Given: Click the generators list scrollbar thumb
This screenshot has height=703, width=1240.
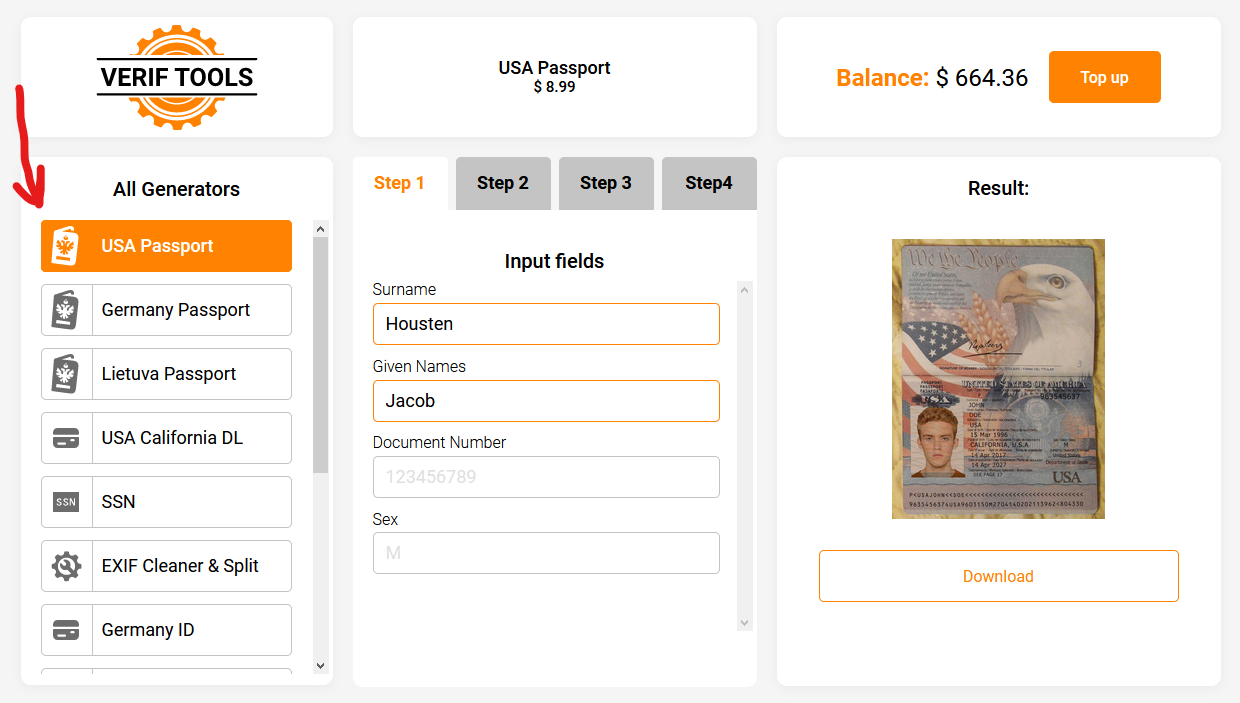Looking at the screenshot, I should click(320, 355).
